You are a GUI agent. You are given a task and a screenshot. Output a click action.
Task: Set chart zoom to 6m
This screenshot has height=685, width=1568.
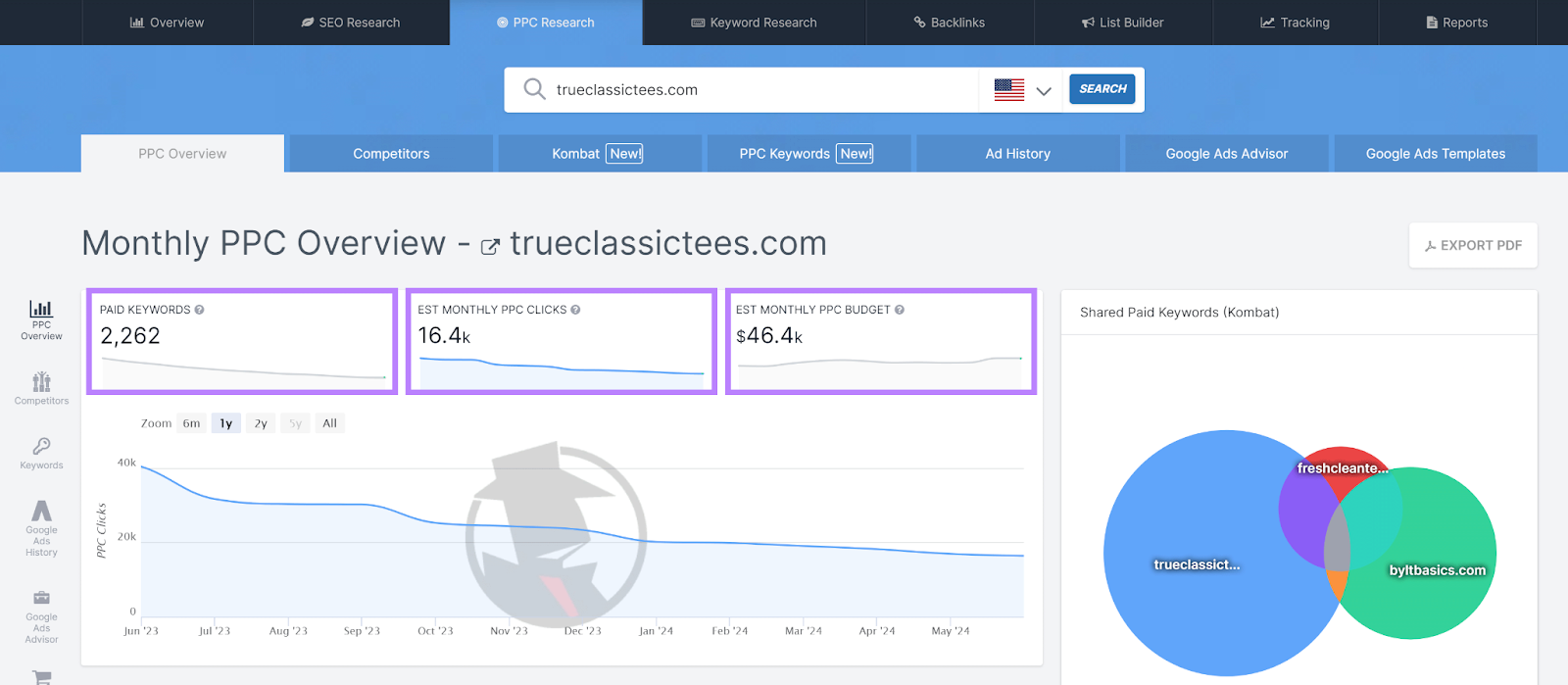191,423
